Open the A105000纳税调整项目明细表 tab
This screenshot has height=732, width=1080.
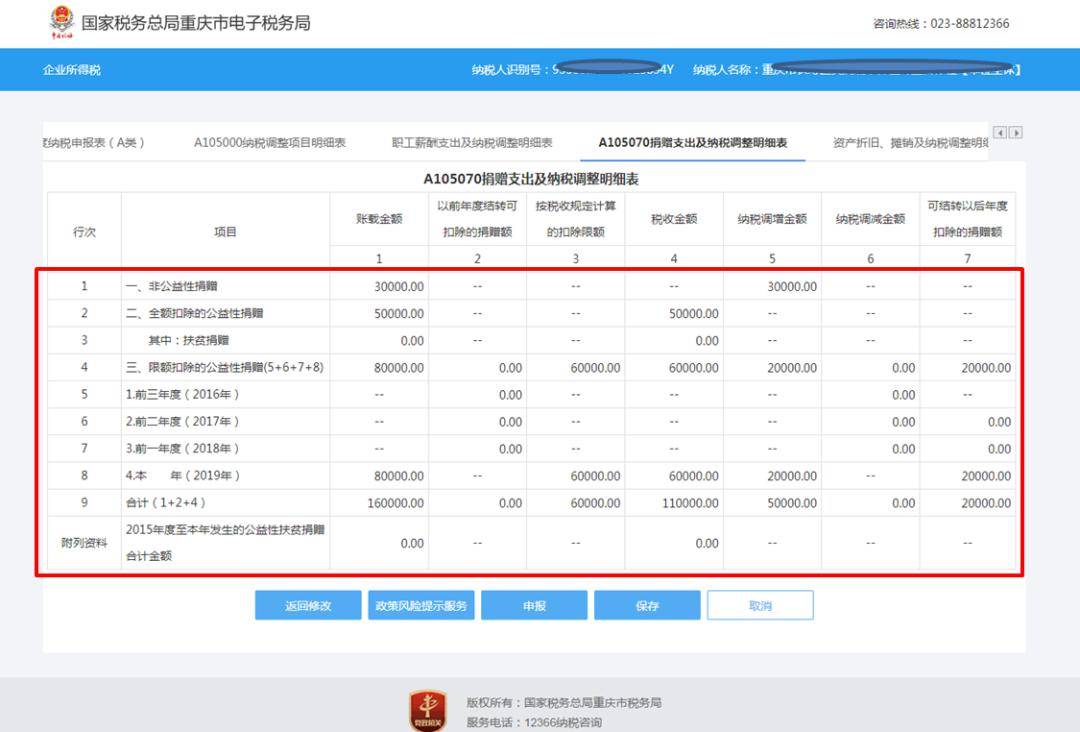pyautogui.click(x=270, y=143)
